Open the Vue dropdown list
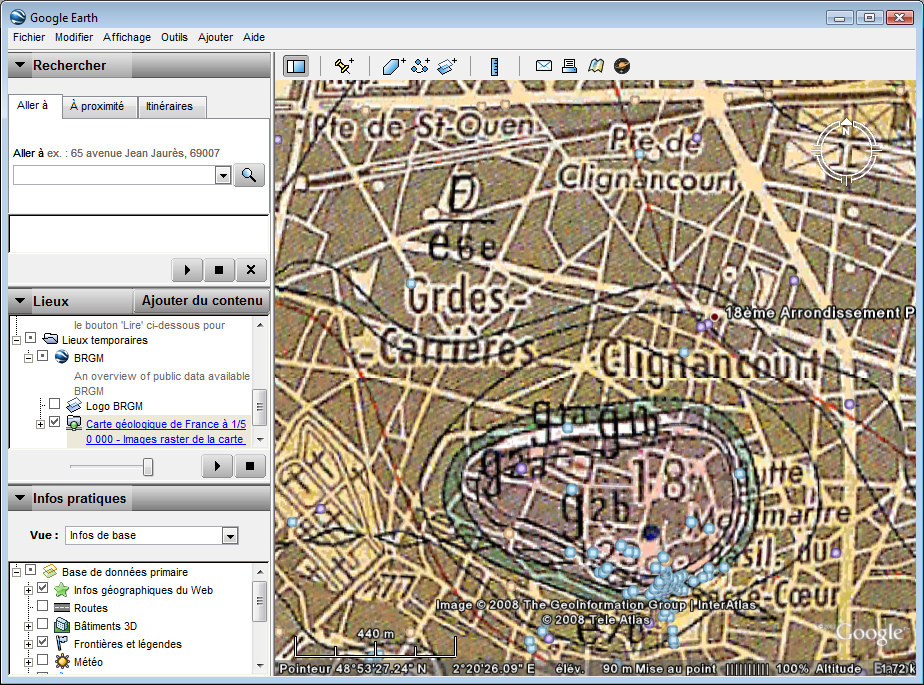Viewport: 924px width, 685px height. [230, 536]
